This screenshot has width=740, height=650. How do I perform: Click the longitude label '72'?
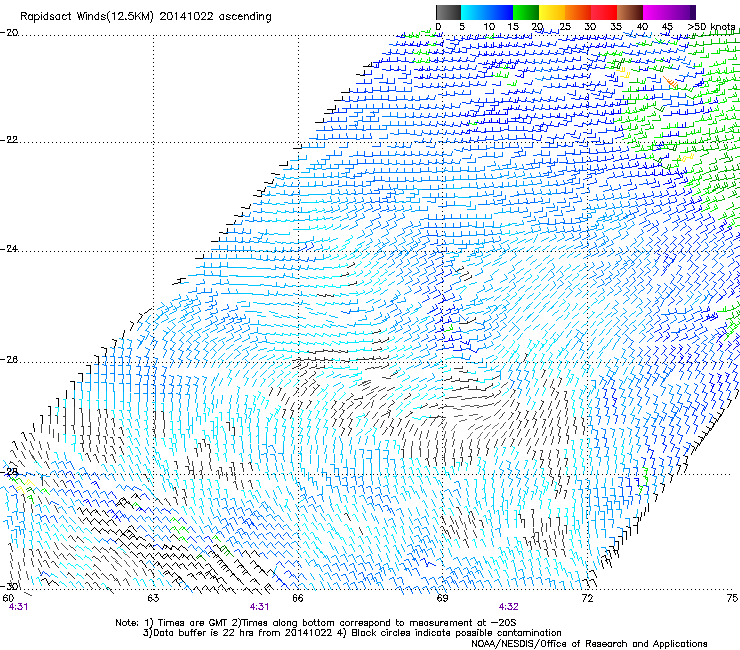click(587, 598)
